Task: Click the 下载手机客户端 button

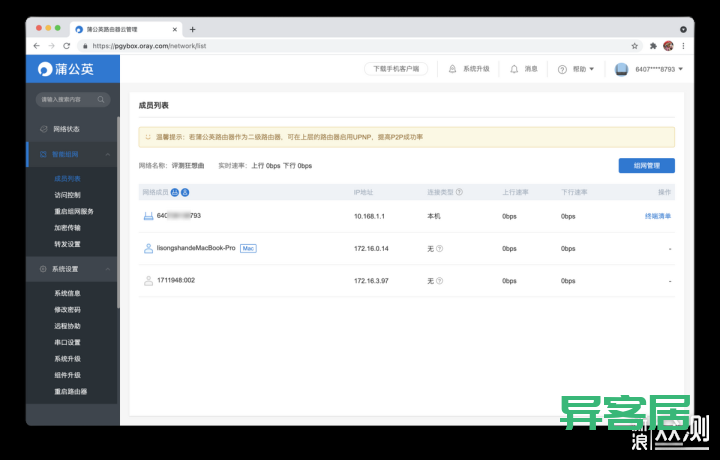Action: pyautogui.click(x=396, y=69)
